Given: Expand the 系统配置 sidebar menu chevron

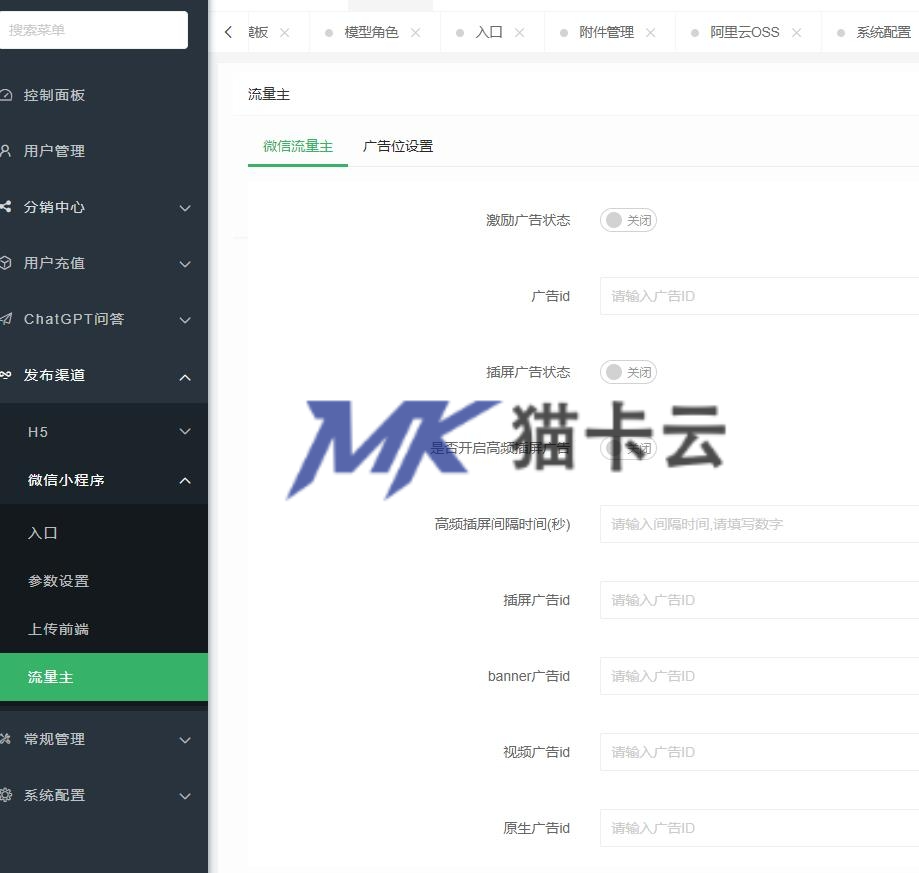Looking at the screenshot, I should click(x=185, y=796).
